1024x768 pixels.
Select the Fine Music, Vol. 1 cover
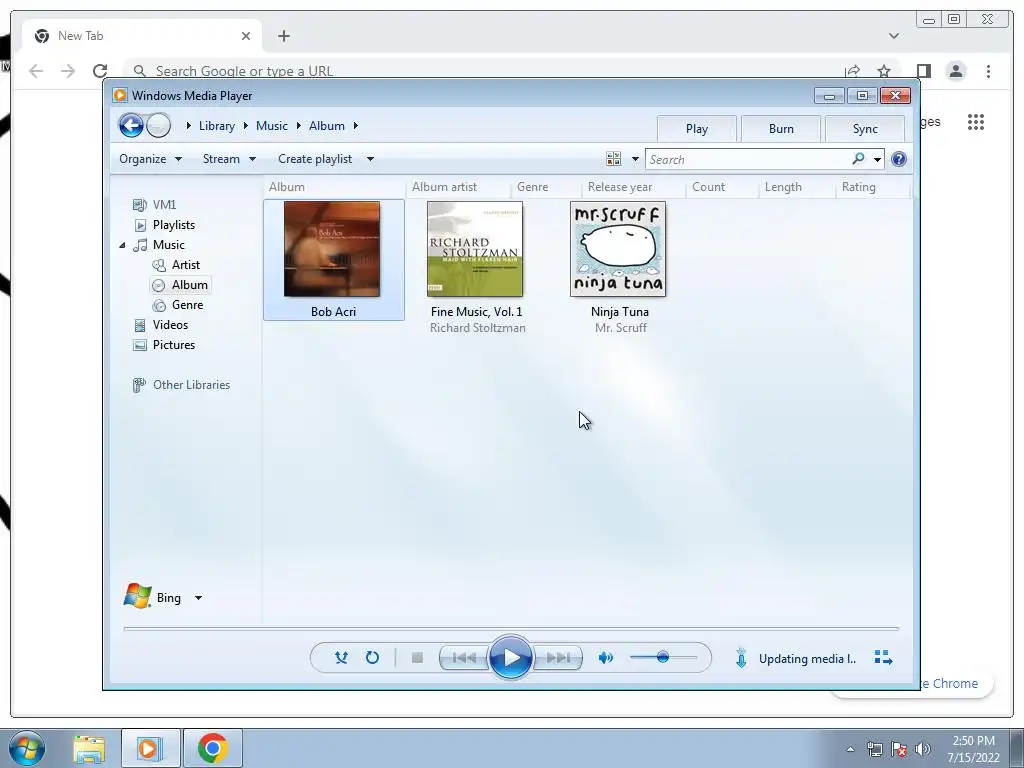click(x=475, y=249)
